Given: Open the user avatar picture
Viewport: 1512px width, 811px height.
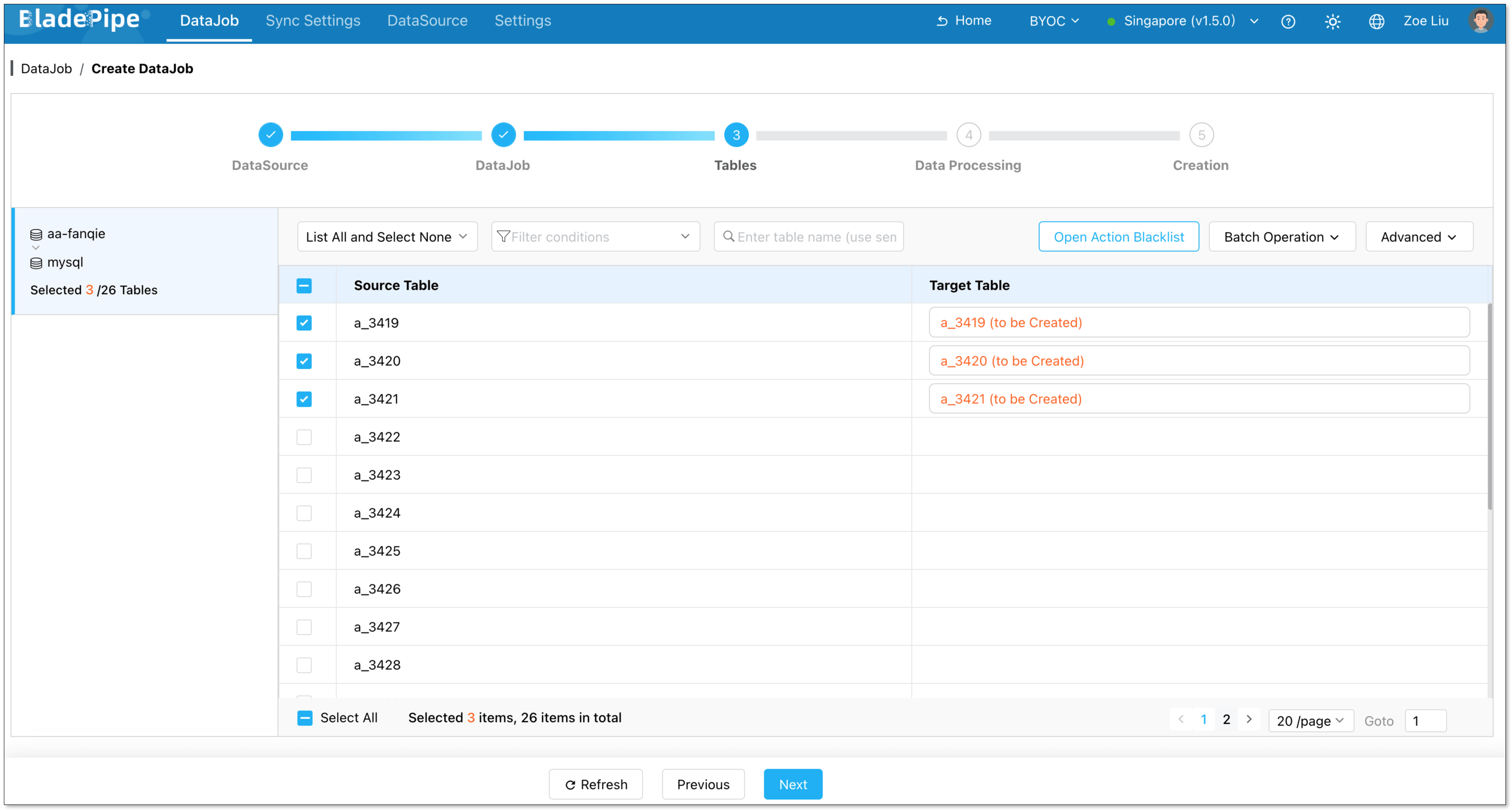Looking at the screenshot, I should [1481, 20].
